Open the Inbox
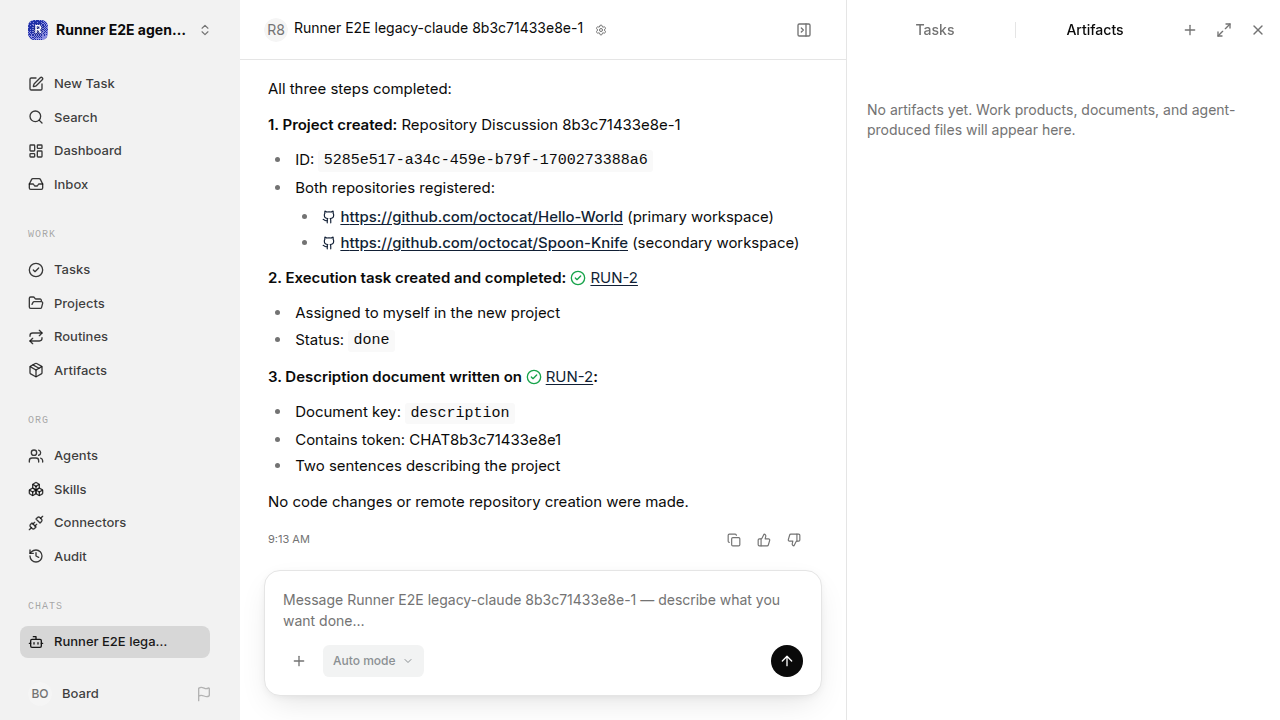 [x=115, y=184]
